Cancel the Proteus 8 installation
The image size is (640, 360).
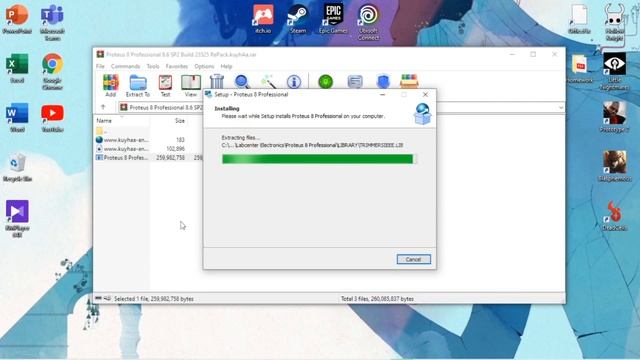click(413, 259)
